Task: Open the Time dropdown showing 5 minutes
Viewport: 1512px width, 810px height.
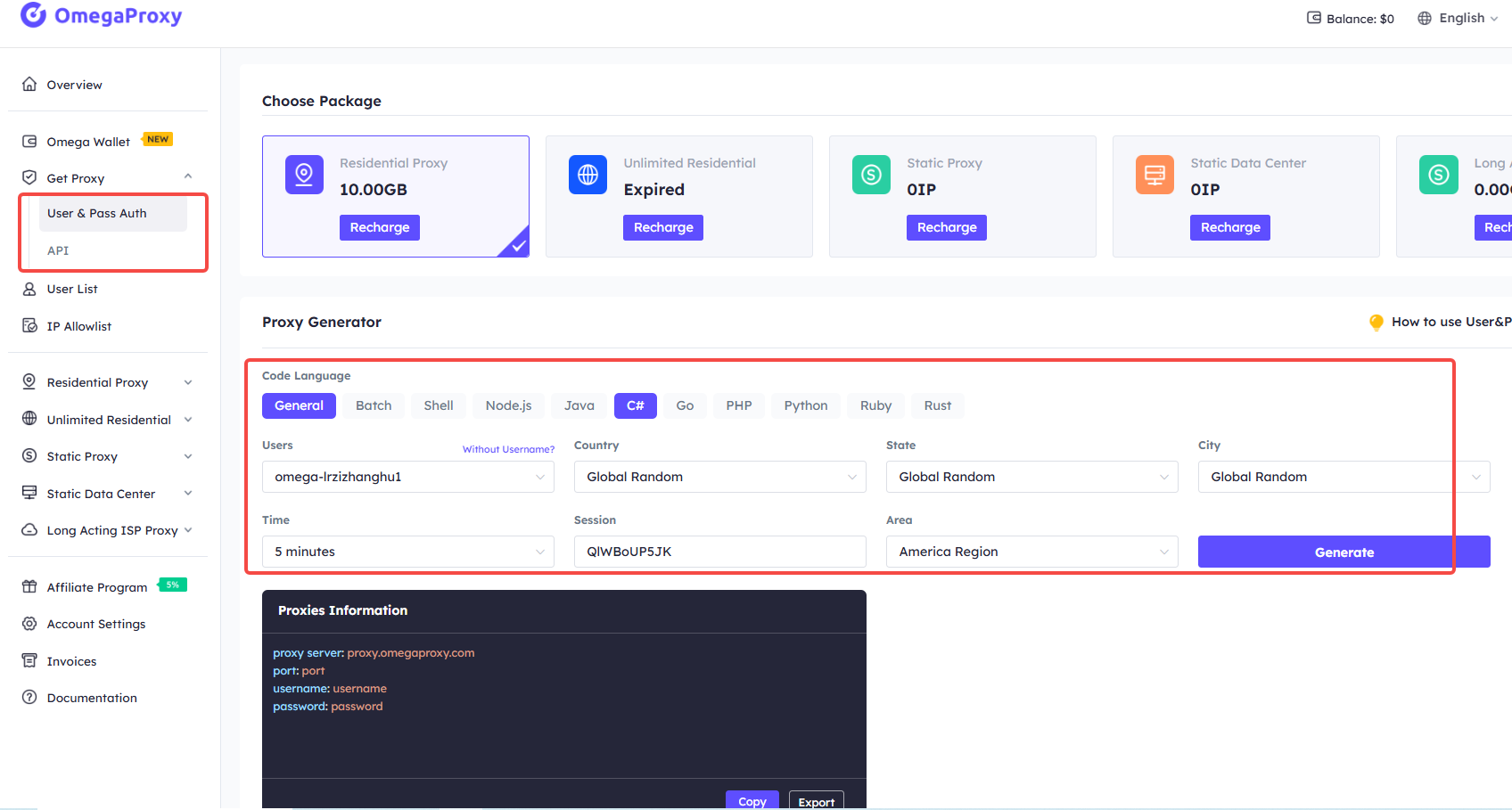Action: point(408,552)
